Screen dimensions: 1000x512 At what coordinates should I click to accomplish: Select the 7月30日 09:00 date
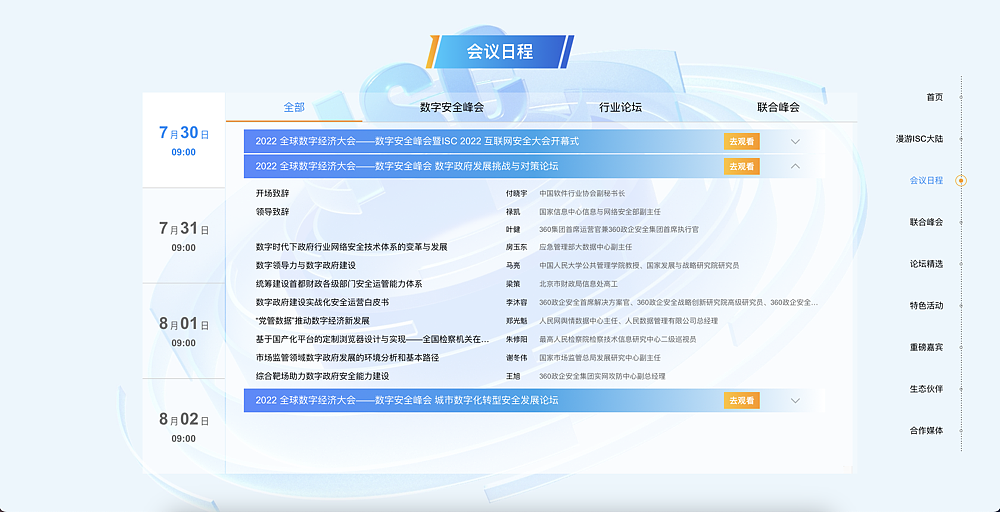coord(184,140)
